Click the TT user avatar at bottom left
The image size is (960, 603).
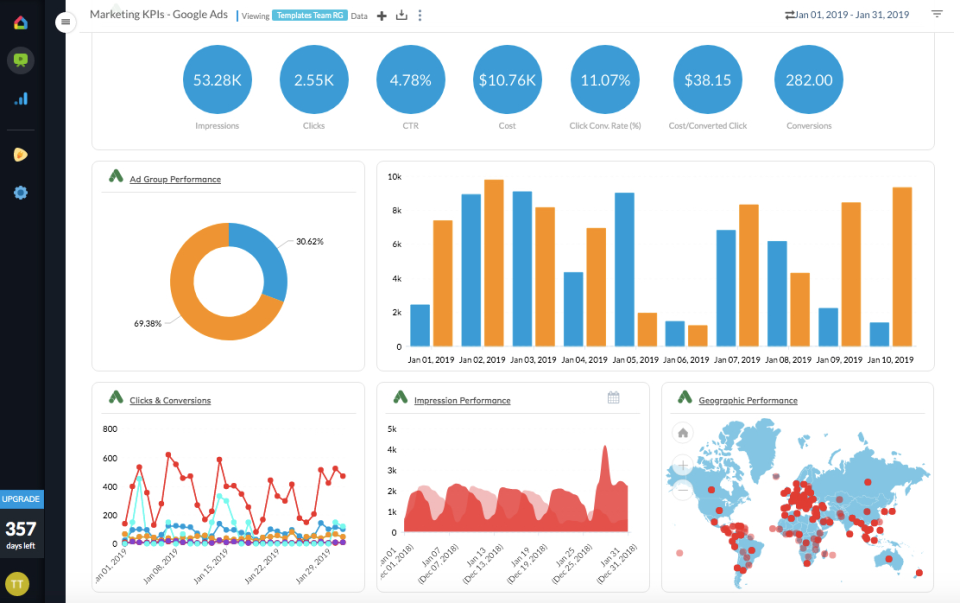pyautogui.click(x=20, y=583)
